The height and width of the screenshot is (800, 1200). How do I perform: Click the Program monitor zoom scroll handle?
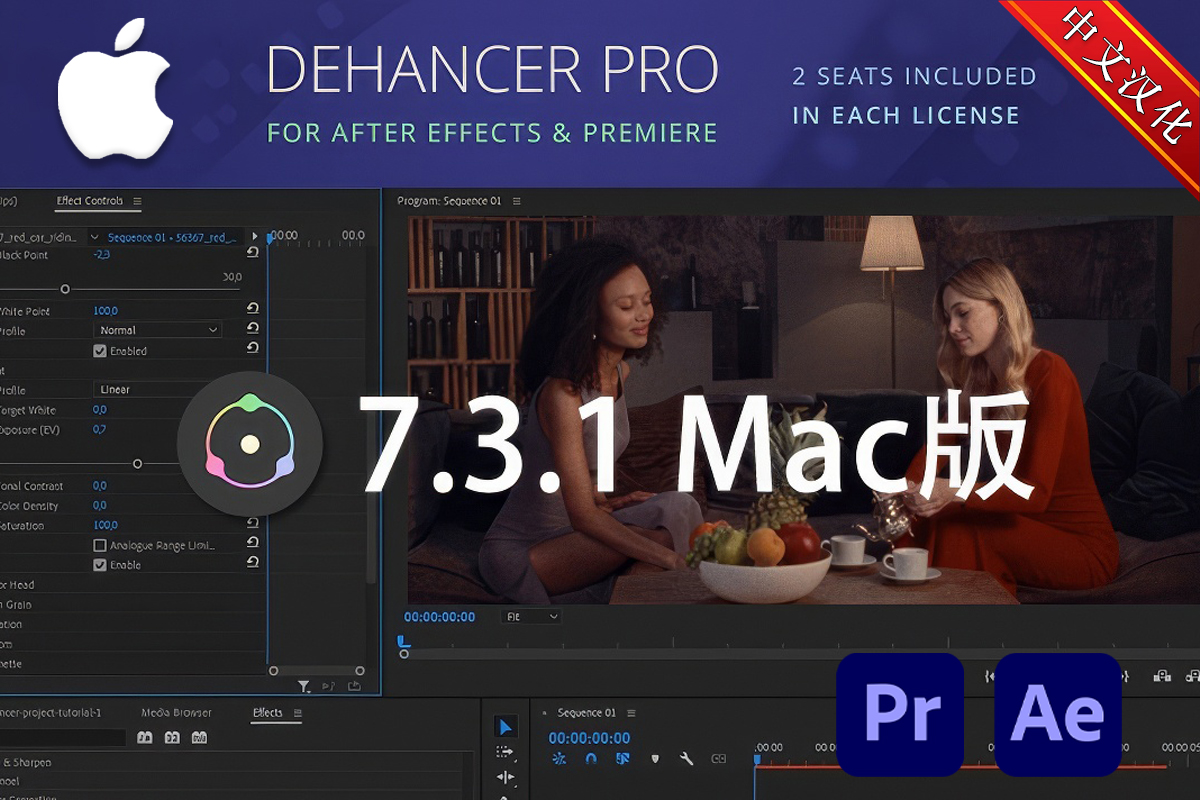(x=404, y=653)
